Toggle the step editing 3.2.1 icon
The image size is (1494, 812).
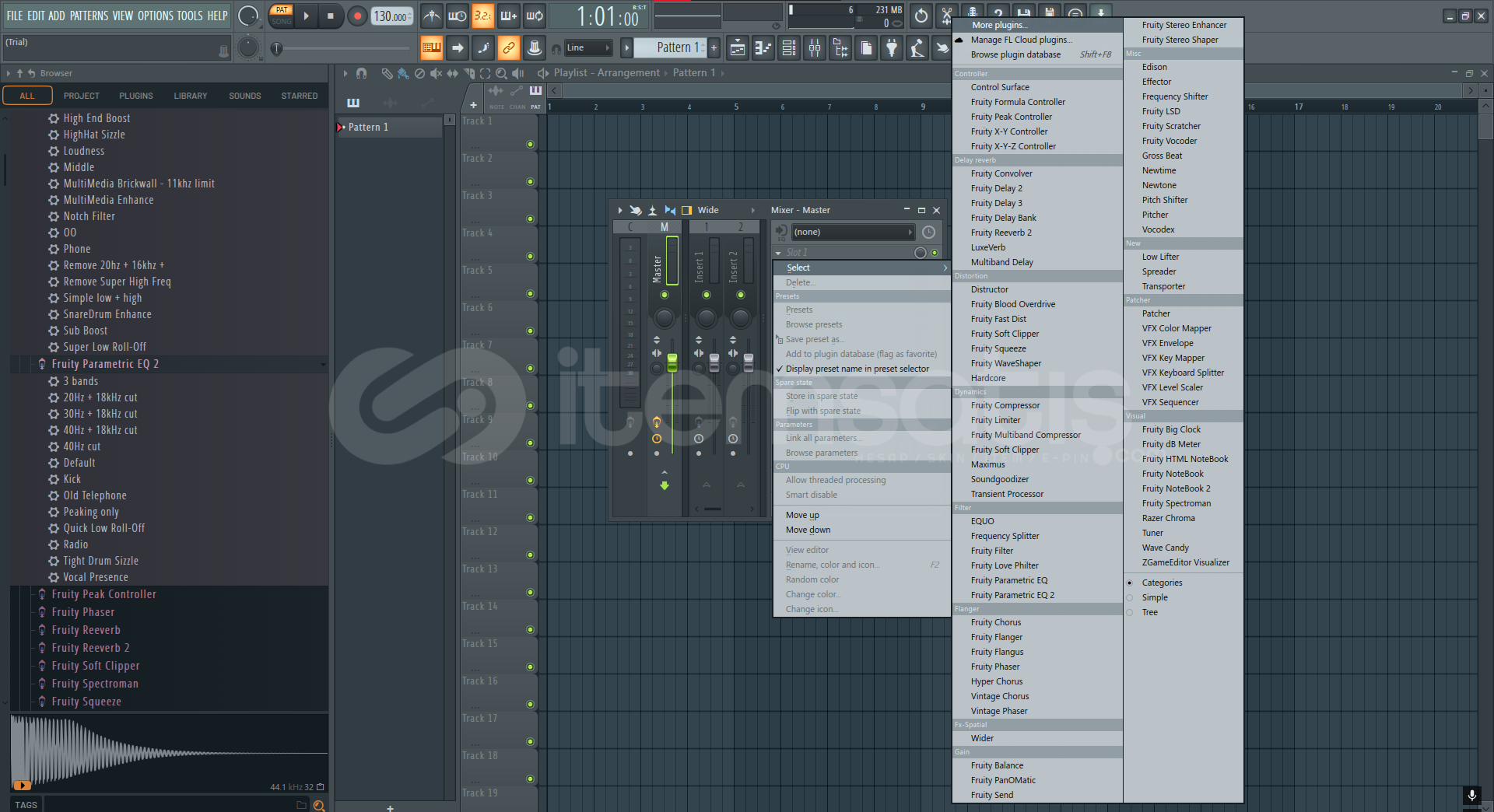point(483,16)
